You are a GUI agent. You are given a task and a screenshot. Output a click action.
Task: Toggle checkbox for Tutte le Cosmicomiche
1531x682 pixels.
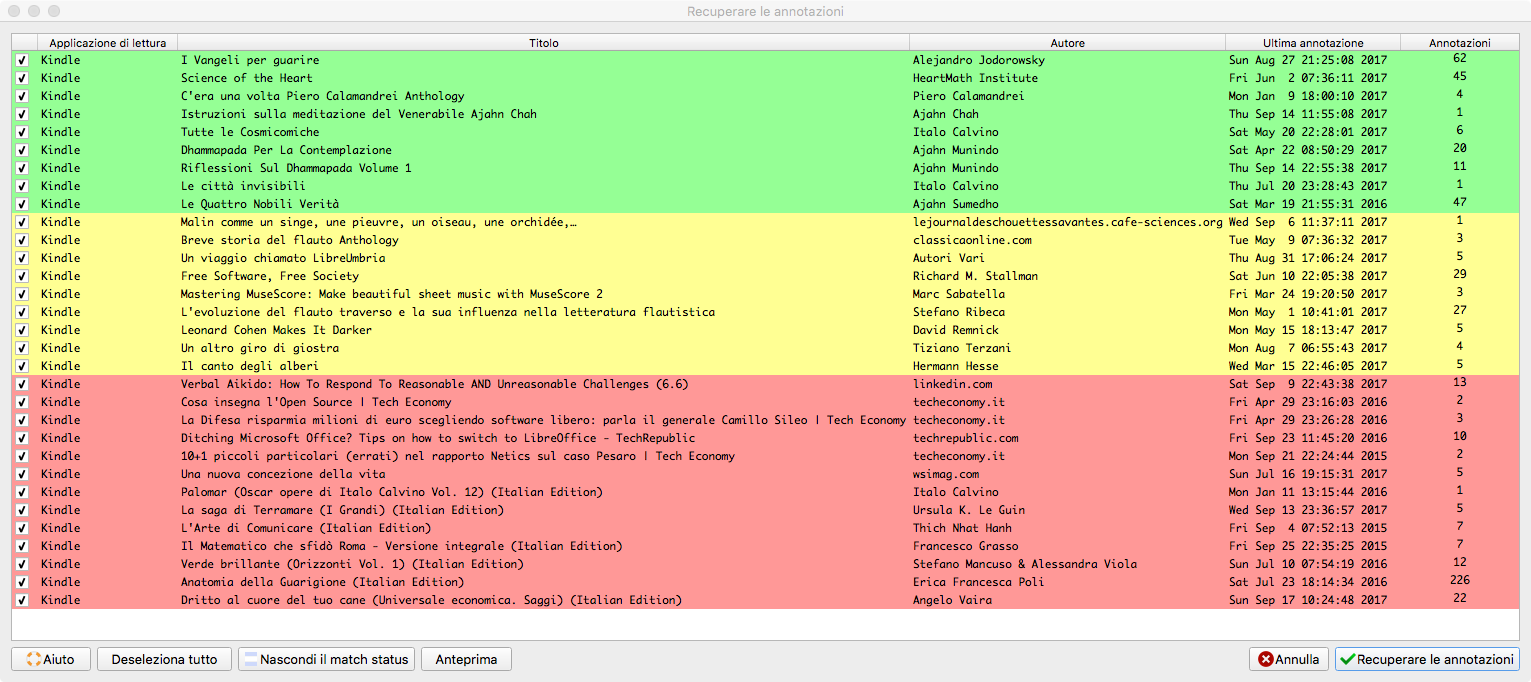point(22,132)
